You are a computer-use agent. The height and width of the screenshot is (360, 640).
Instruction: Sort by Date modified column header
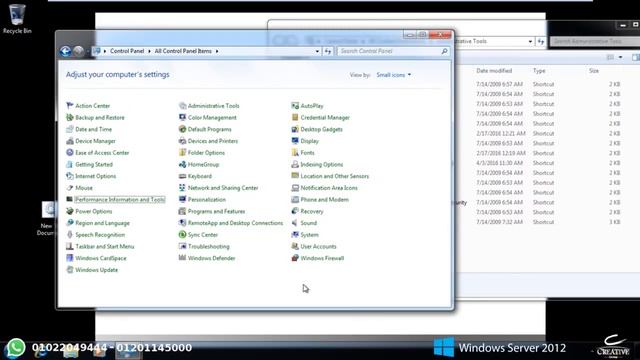tap(494, 71)
